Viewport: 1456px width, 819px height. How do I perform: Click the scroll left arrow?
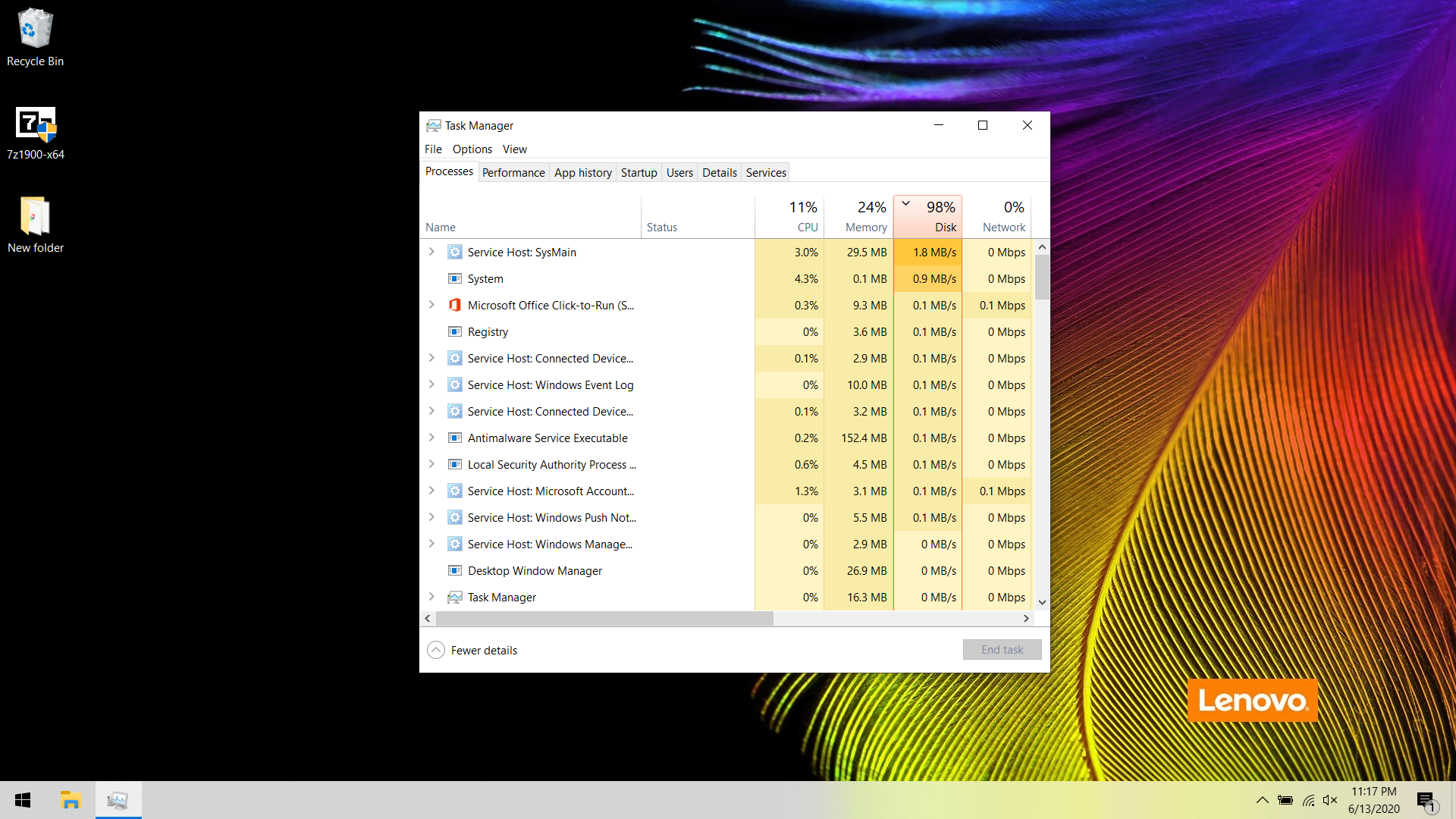(428, 619)
